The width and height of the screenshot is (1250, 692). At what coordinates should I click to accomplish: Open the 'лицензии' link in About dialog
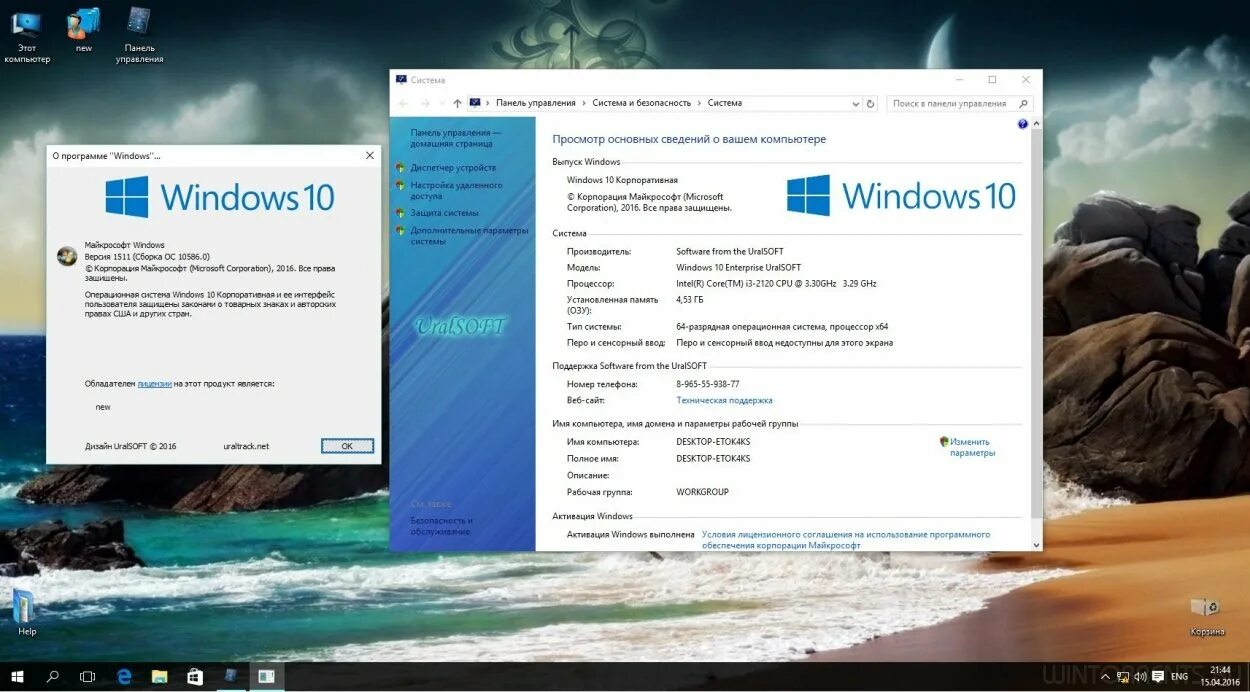click(154, 383)
